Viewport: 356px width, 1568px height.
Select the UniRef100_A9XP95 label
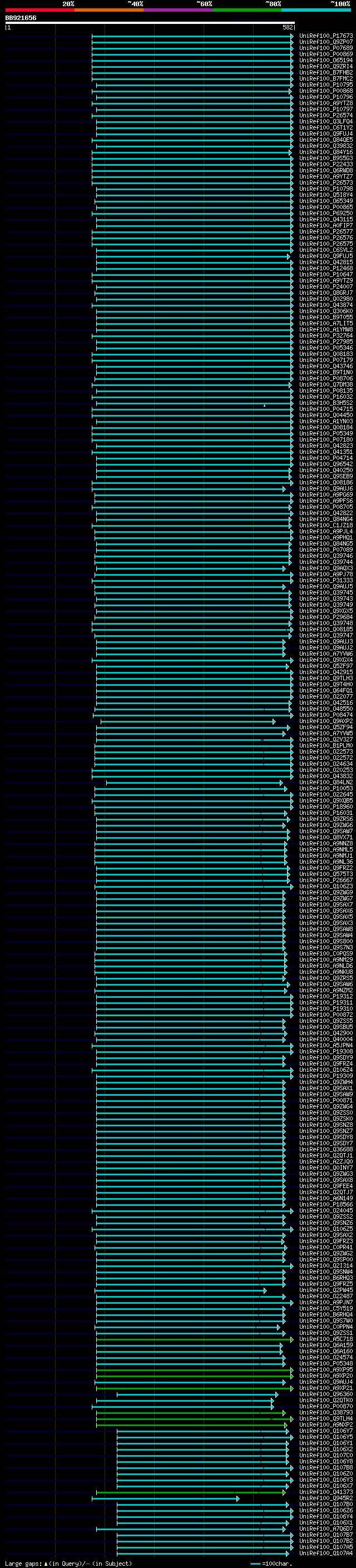pyautogui.click(x=325, y=1369)
